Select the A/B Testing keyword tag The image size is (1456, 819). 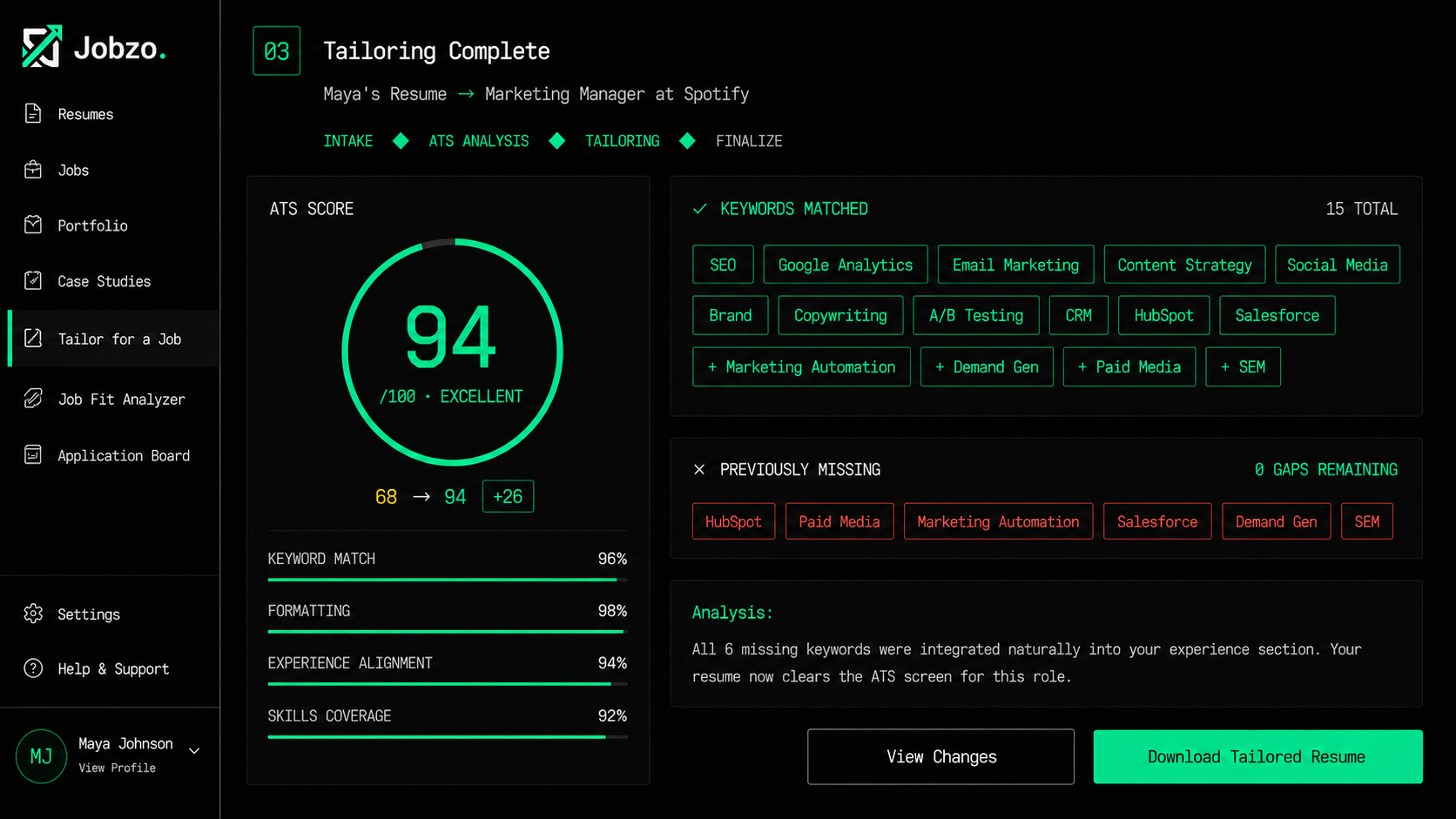coord(976,315)
